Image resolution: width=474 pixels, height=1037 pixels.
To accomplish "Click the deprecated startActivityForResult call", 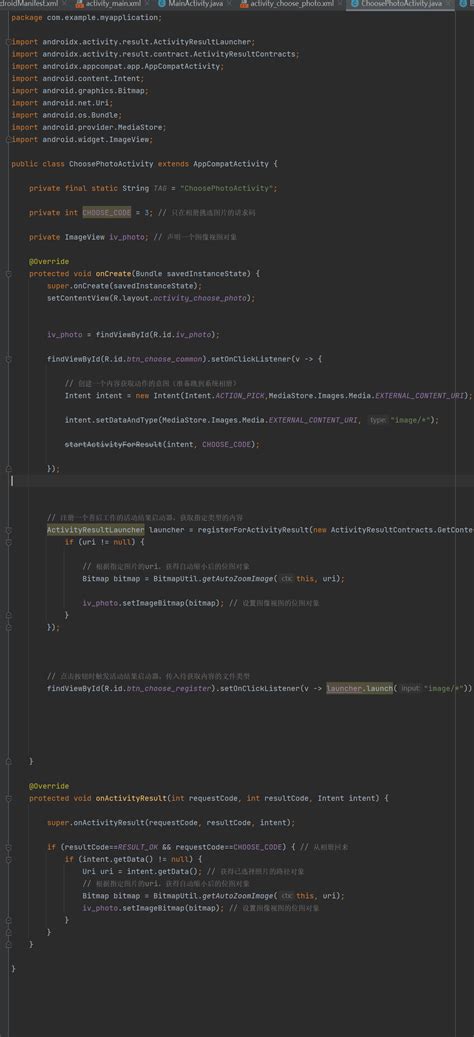I will (x=113, y=444).
